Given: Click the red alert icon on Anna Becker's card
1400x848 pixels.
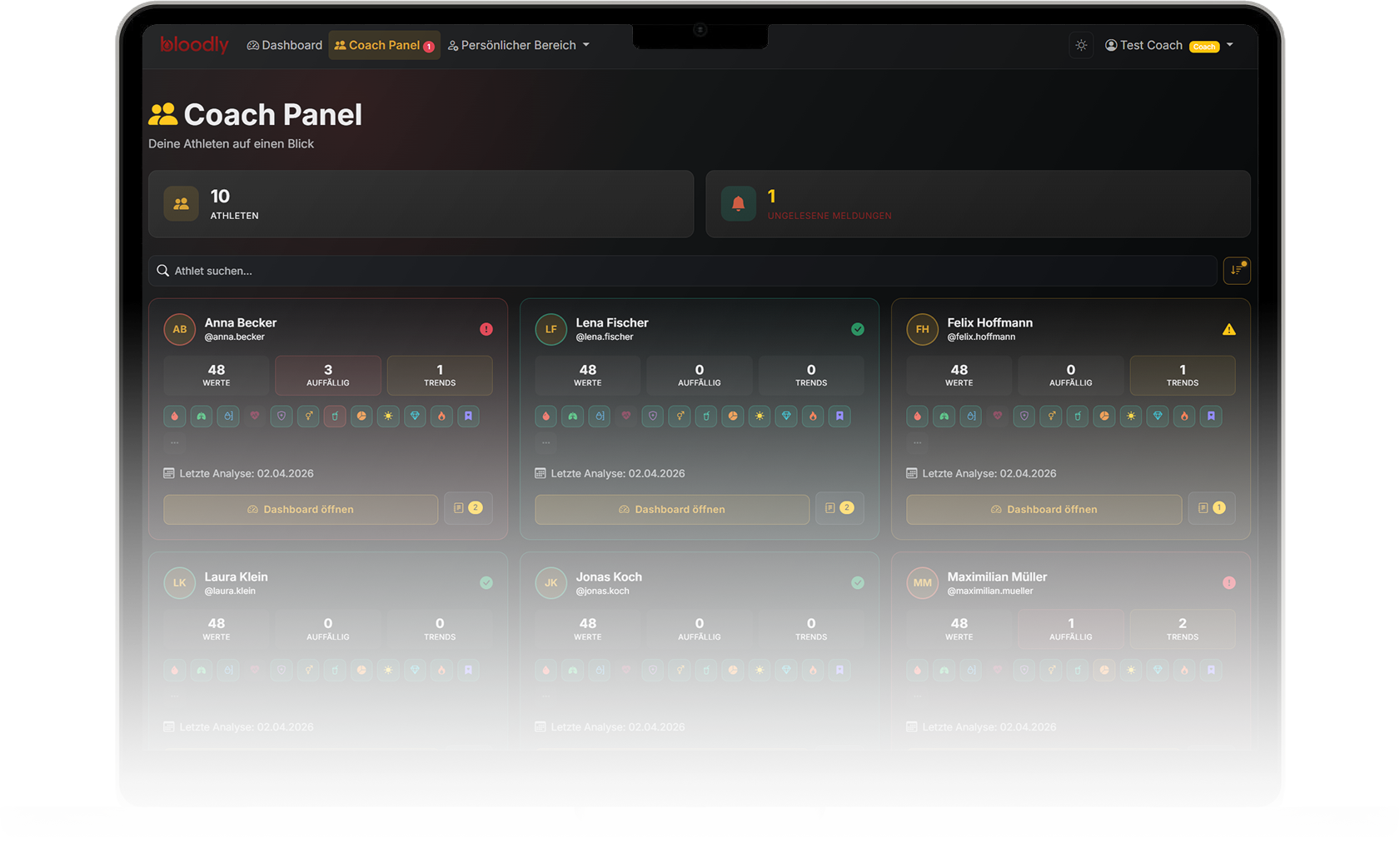Looking at the screenshot, I should point(486,329).
